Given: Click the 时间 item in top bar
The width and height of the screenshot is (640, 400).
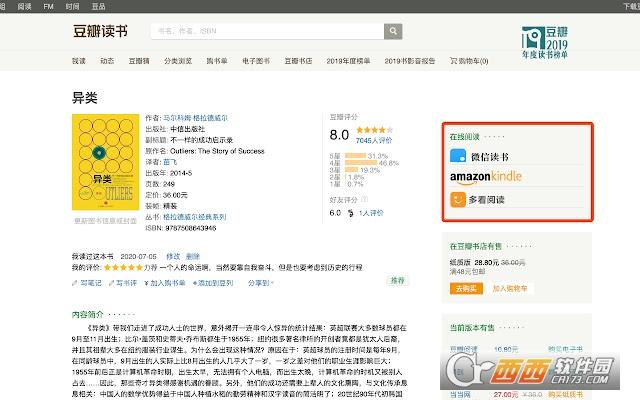Looking at the screenshot, I should coord(73,7).
